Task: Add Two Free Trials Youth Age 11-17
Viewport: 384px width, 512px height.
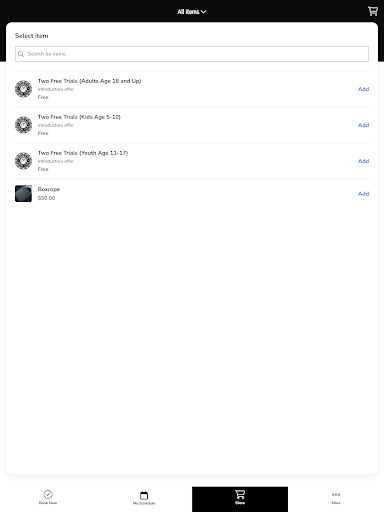Action: tap(363, 161)
